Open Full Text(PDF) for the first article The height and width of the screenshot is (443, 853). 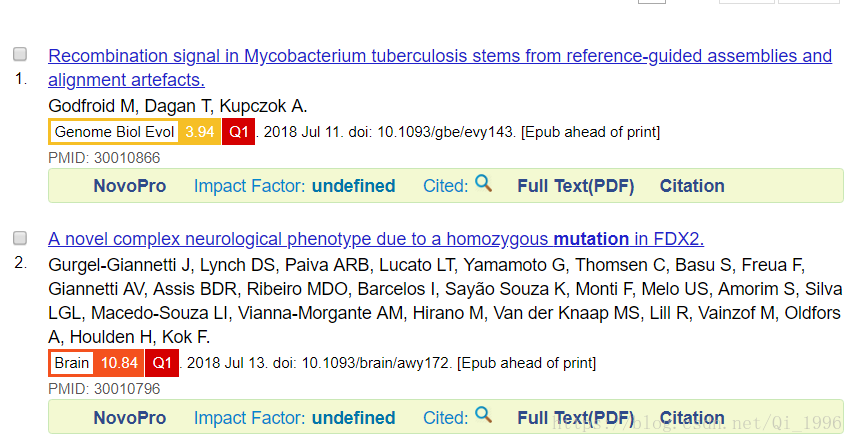[576, 186]
